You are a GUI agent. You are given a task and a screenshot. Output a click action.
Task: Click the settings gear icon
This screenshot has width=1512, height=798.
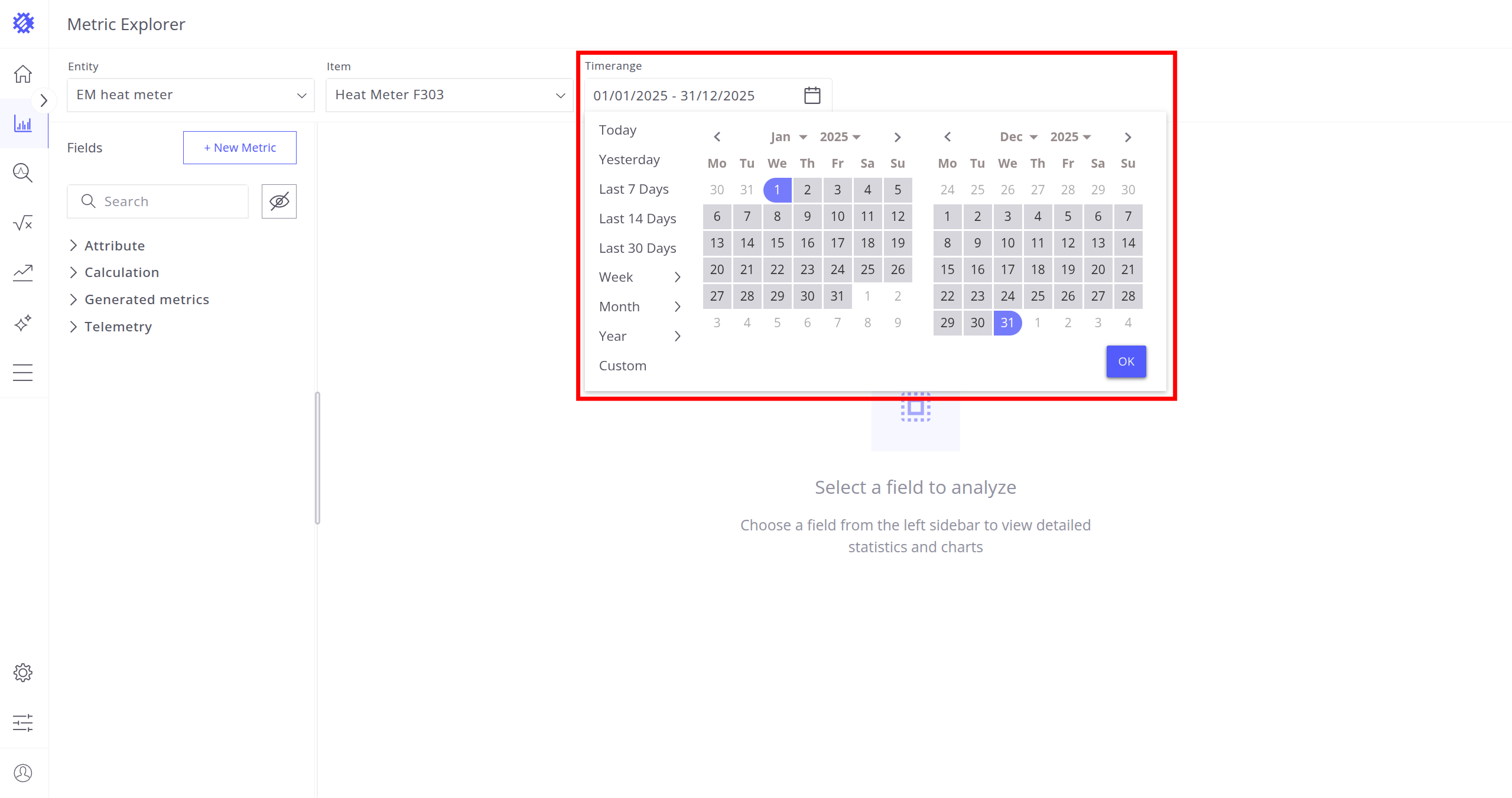[x=23, y=672]
